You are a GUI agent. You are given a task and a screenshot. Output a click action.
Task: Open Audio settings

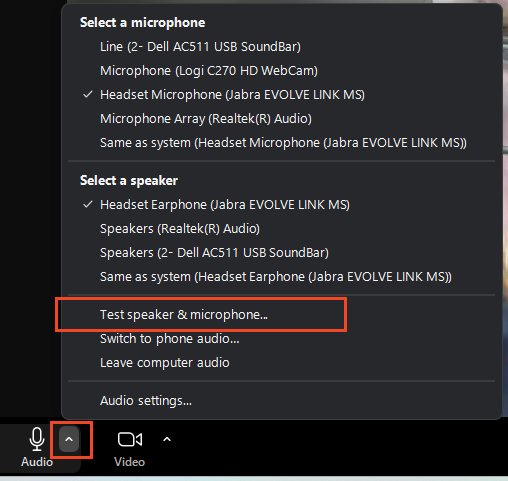pyautogui.click(x=281, y=401)
